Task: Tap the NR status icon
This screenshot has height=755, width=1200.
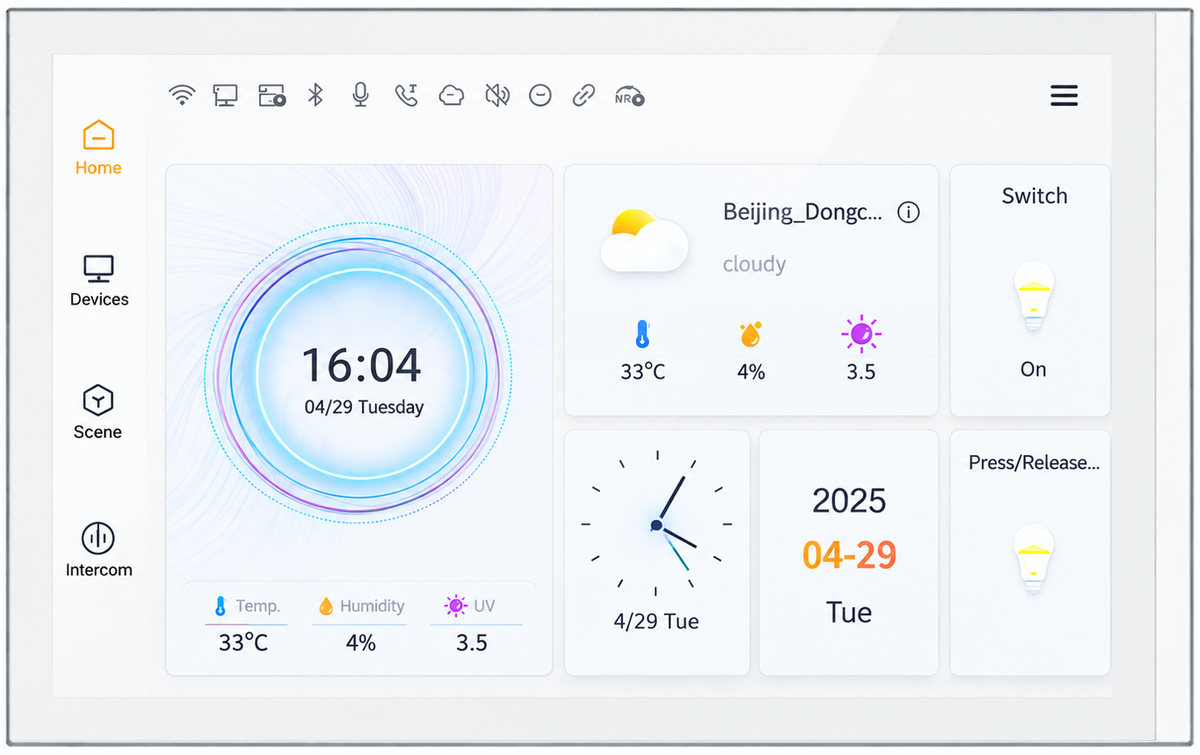Action: pyautogui.click(x=629, y=95)
